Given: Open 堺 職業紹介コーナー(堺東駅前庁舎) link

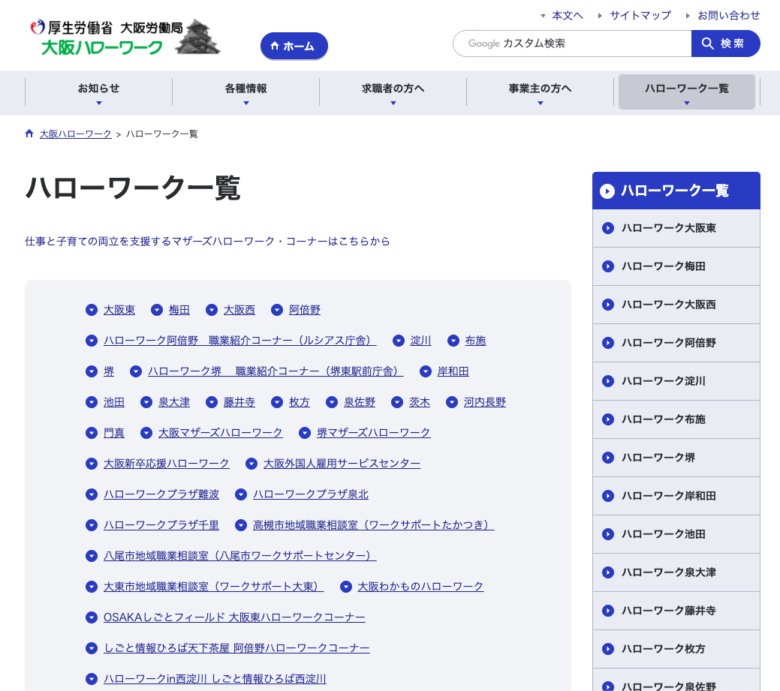Looking at the screenshot, I should (x=276, y=372).
